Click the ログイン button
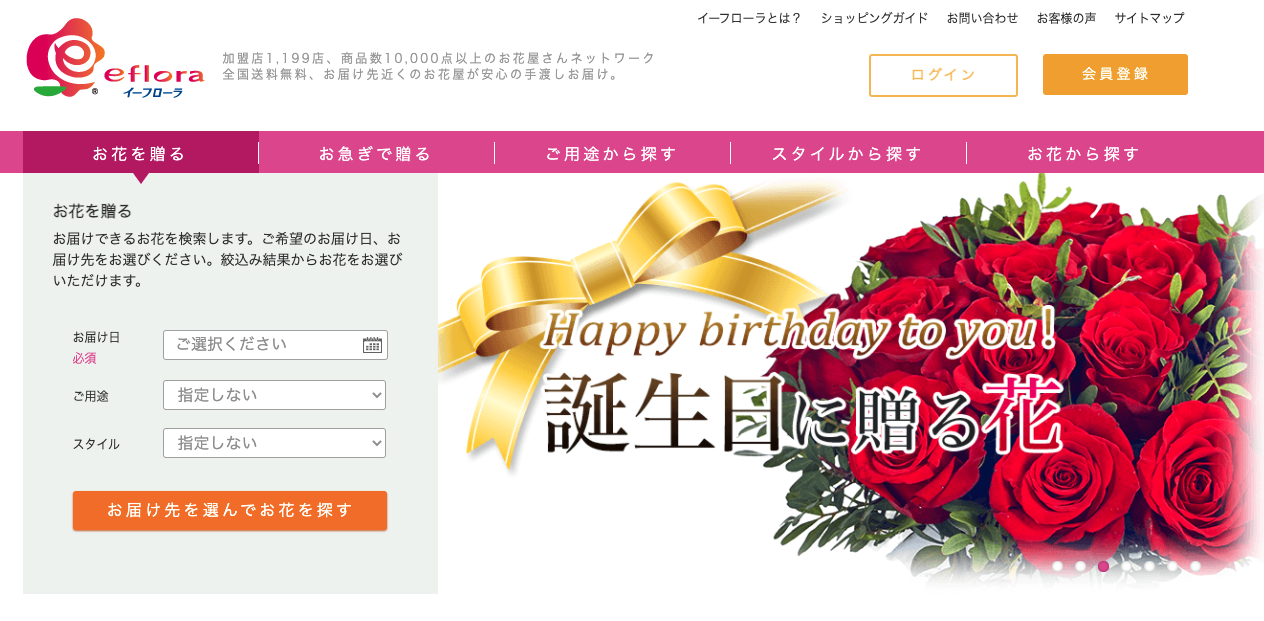The image size is (1264, 621). pyautogui.click(x=943, y=75)
